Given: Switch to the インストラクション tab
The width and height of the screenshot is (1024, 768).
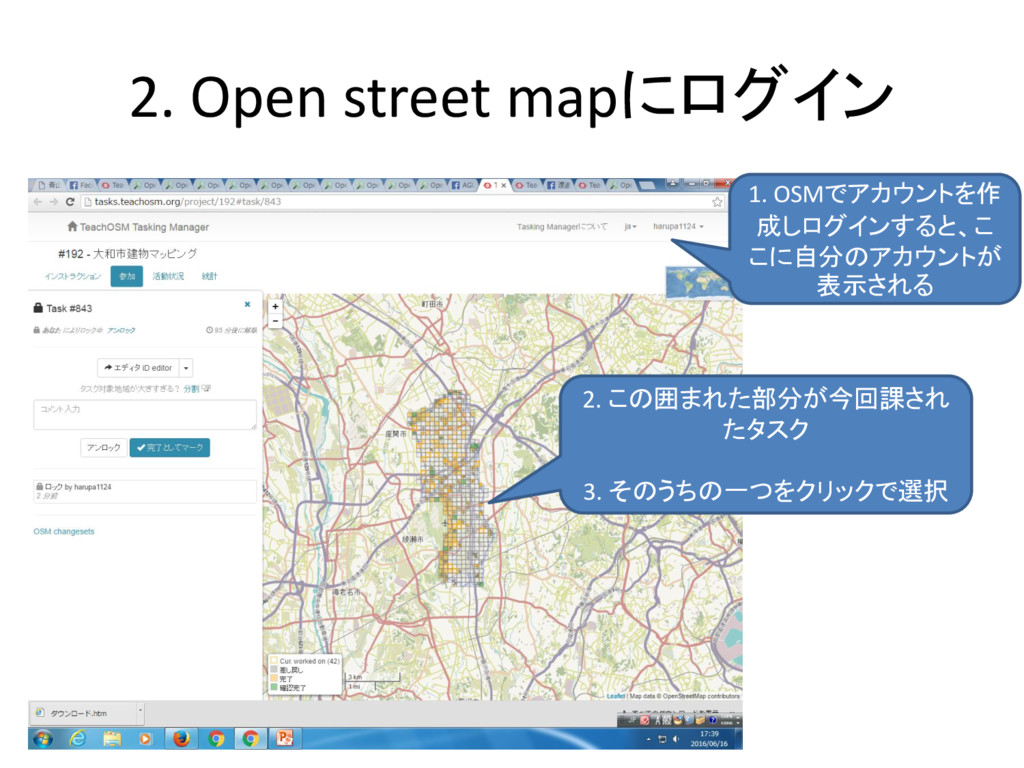Looking at the screenshot, I should pyautogui.click(x=72, y=276).
